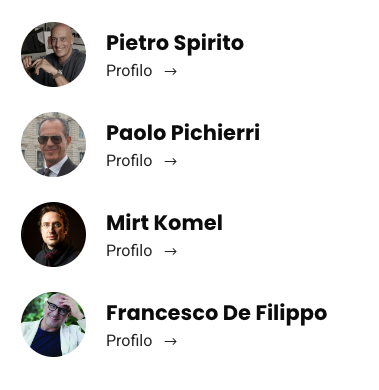
Task: Open the Profilo link for Pietro Spirito
Action: [x=141, y=71]
